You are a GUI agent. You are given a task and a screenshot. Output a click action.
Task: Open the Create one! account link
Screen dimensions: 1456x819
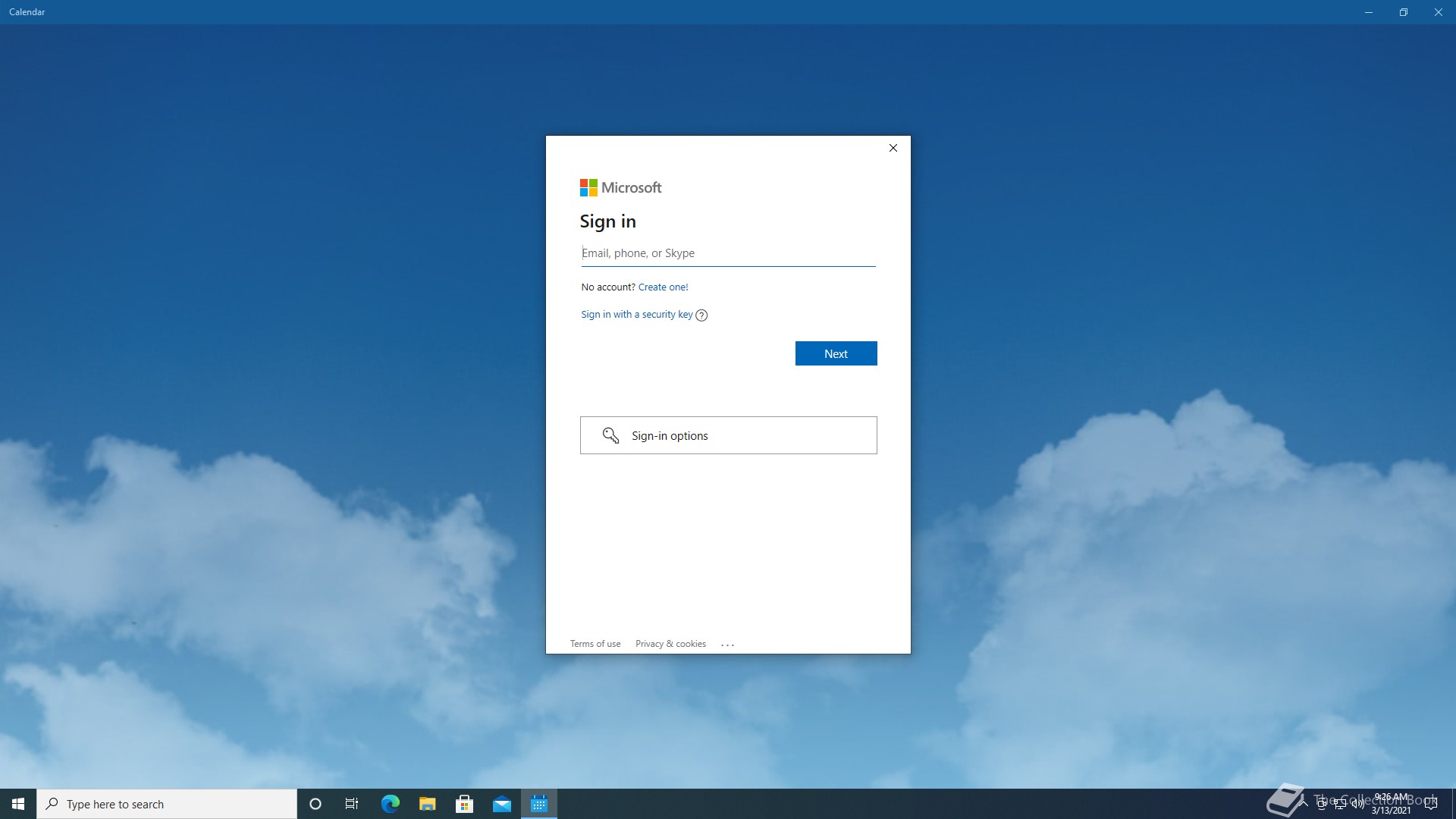point(663,287)
